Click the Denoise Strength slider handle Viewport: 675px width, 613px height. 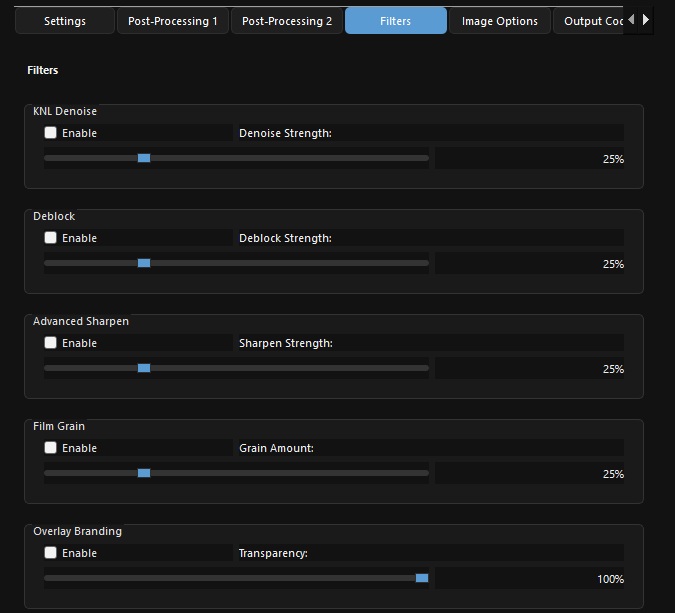click(144, 158)
